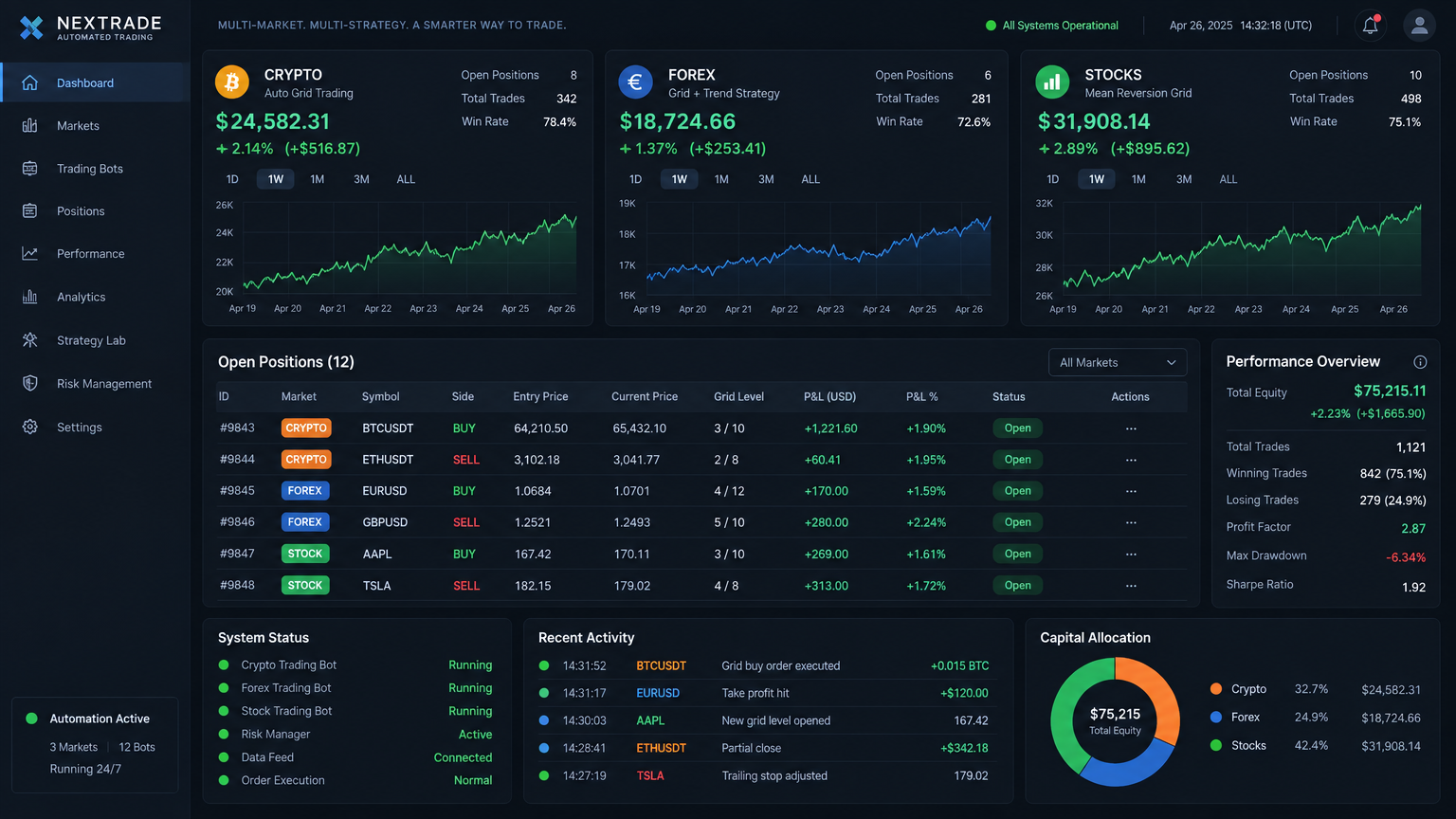
Task: Open the user profile avatar
Action: click(1419, 26)
